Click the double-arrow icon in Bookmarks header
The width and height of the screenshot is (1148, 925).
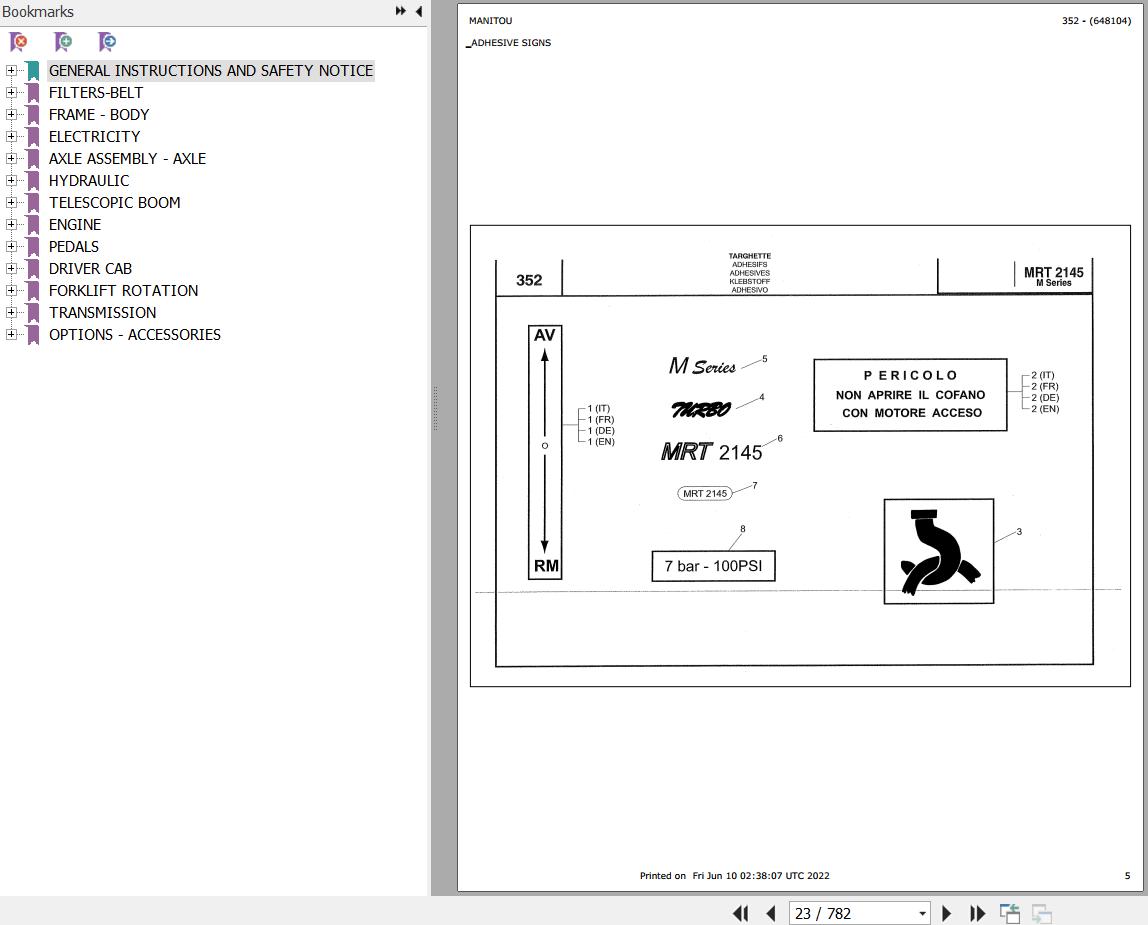[x=400, y=11]
